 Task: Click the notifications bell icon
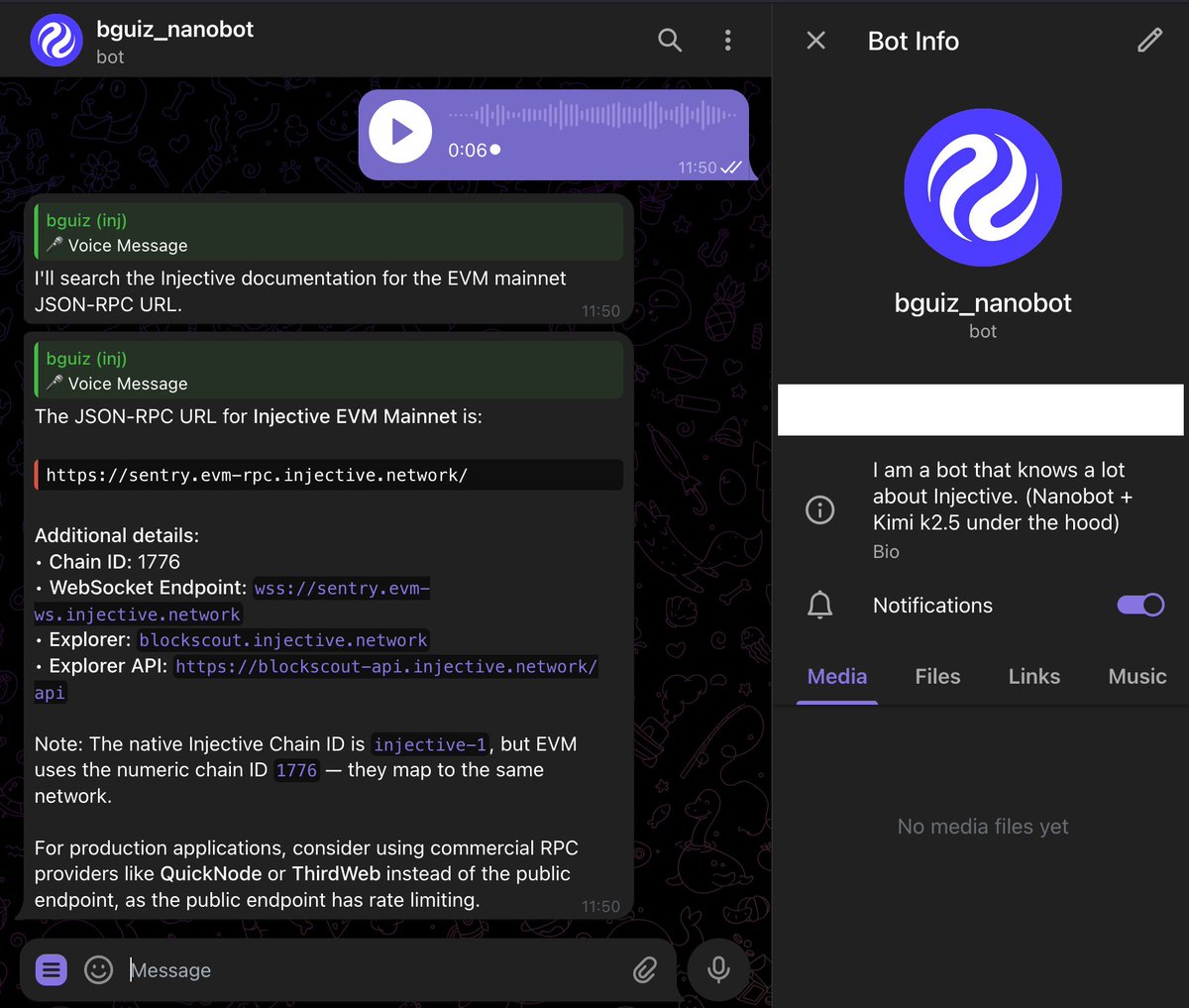820,605
